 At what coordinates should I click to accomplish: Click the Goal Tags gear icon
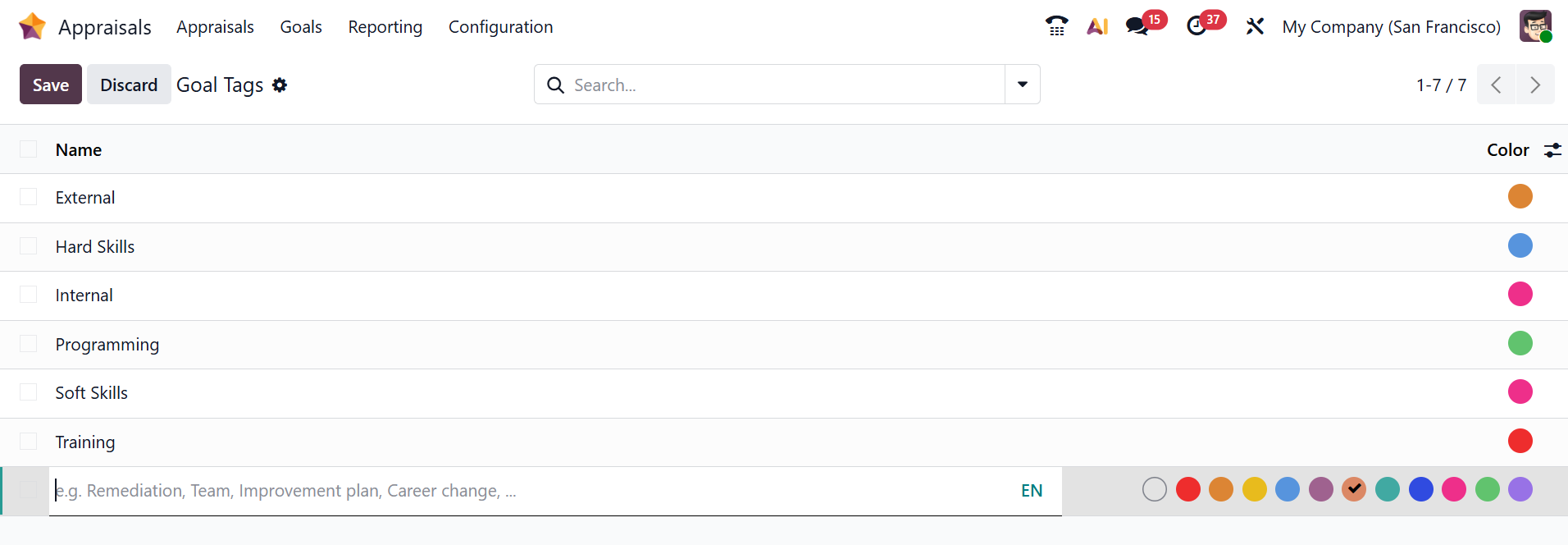point(280,85)
